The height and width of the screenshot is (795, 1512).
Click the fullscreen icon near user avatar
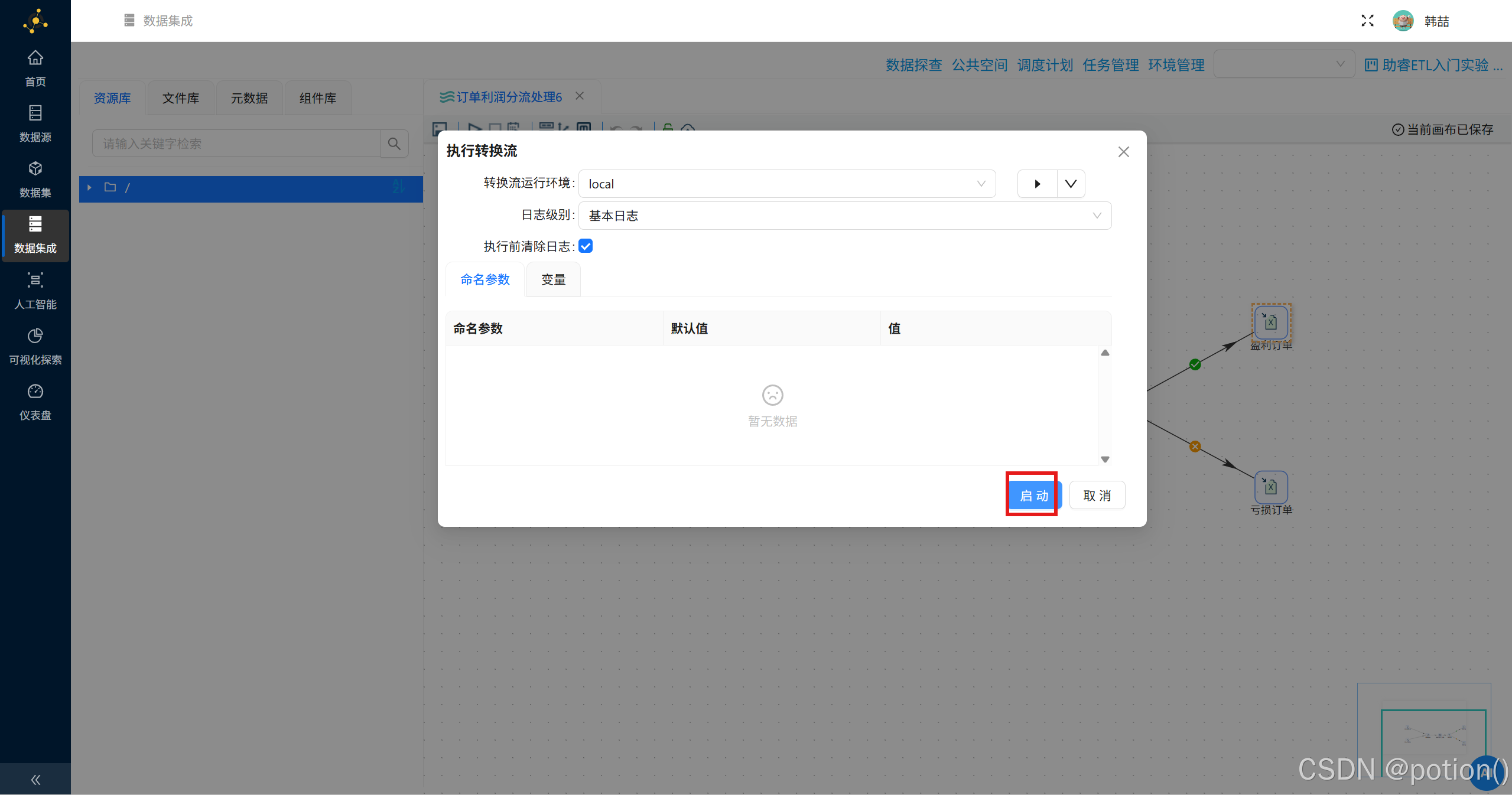(x=1367, y=21)
